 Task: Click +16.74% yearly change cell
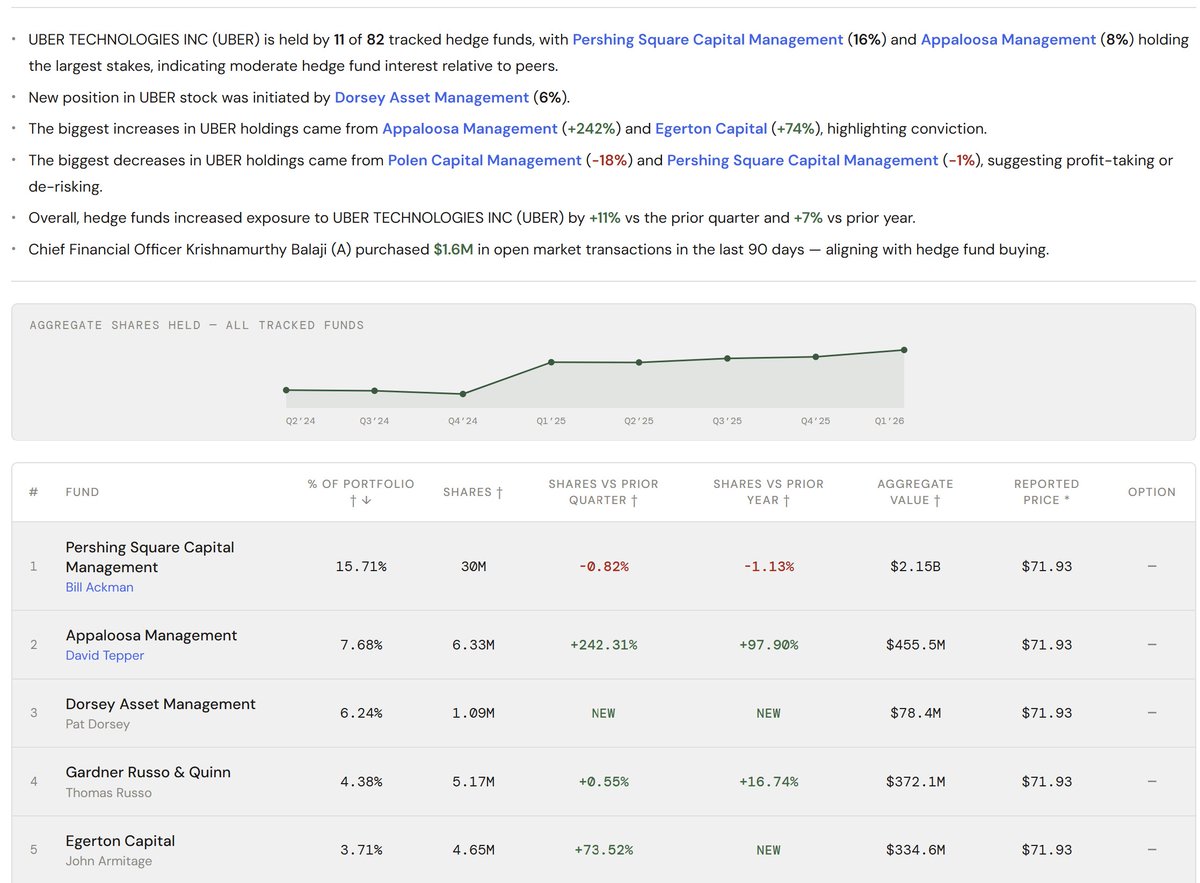pos(768,782)
